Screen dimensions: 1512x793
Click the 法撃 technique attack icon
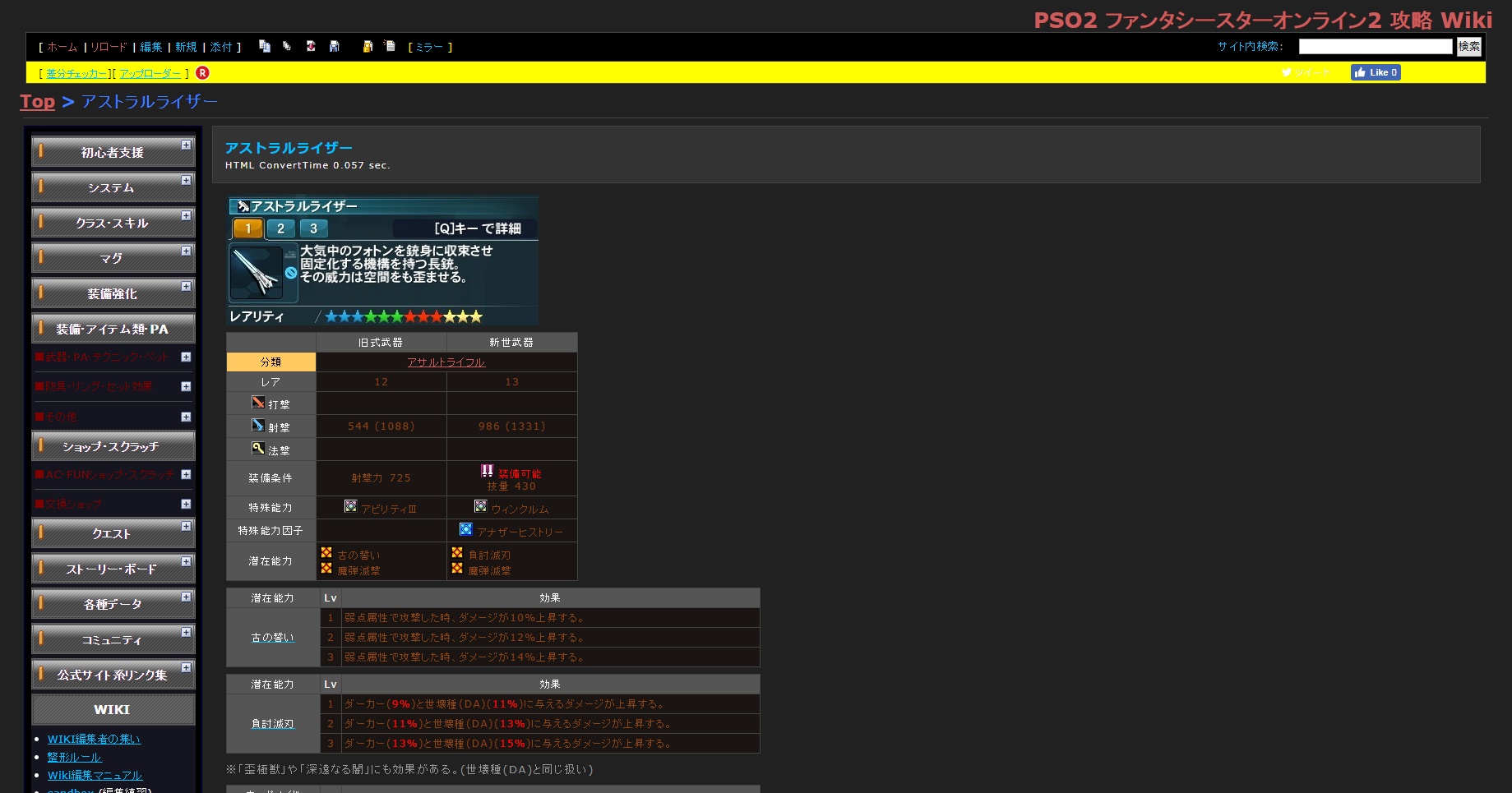click(x=258, y=448)
